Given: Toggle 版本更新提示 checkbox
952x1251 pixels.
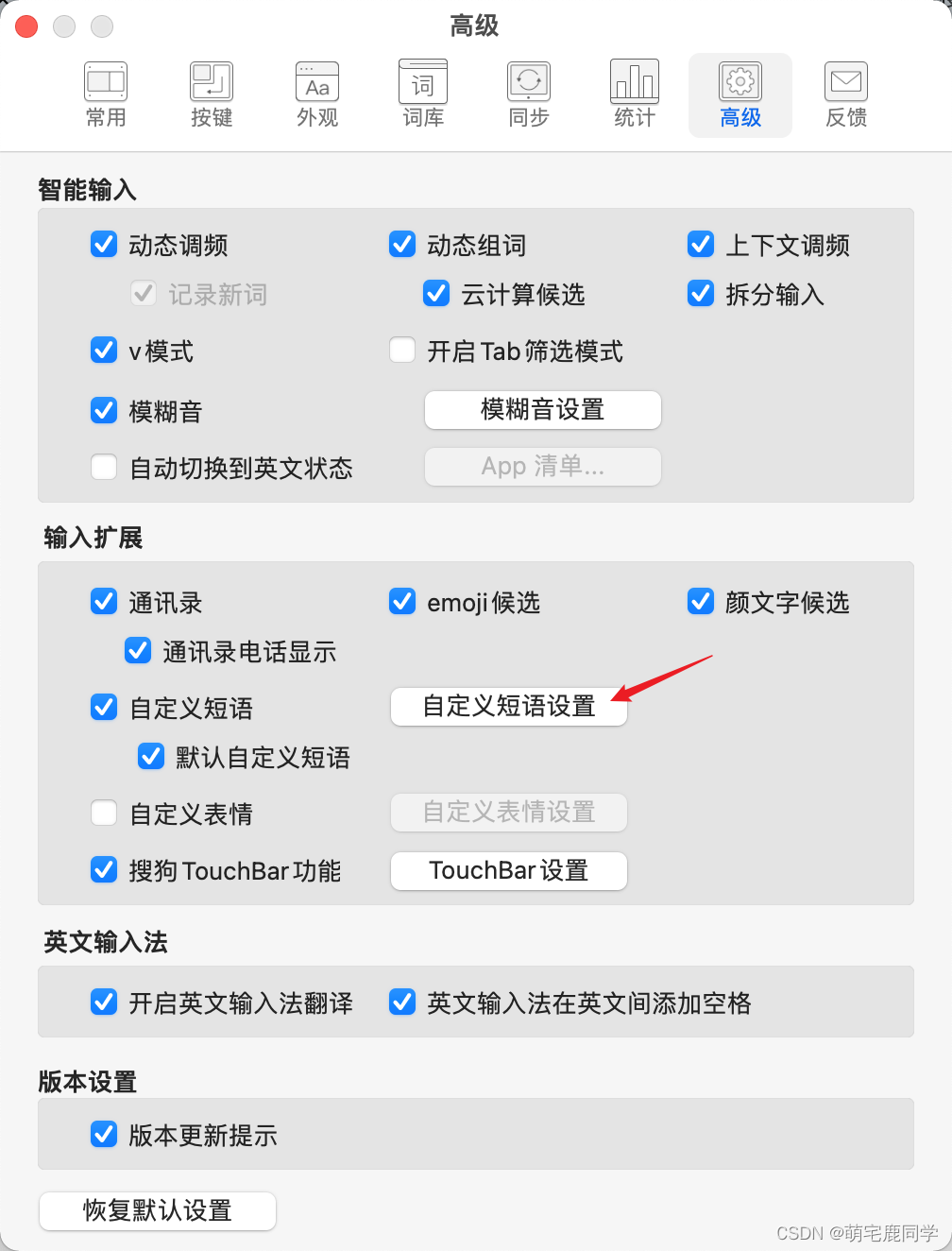Looking at the screenshot, I should pyautogui.click(x=104, y=1134).
